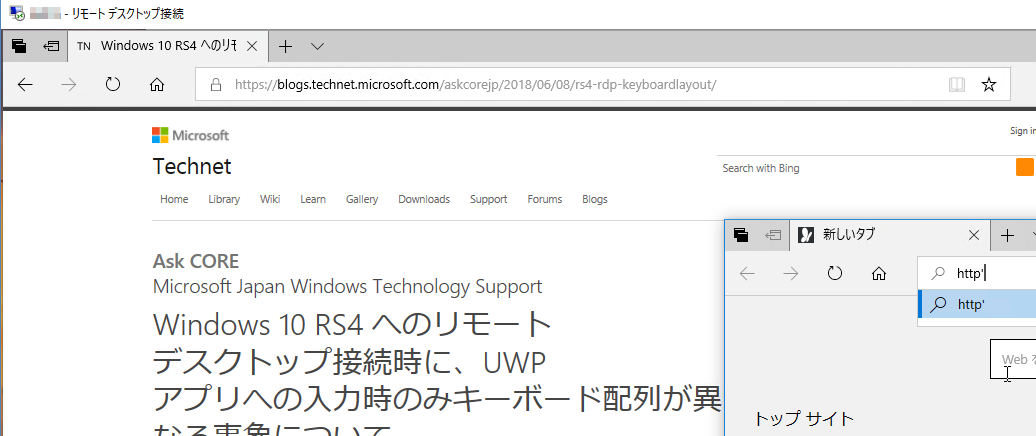Open the Library nav item
Image resolution: width=1036 pixels, height=436 pixels.
[224, 199]
